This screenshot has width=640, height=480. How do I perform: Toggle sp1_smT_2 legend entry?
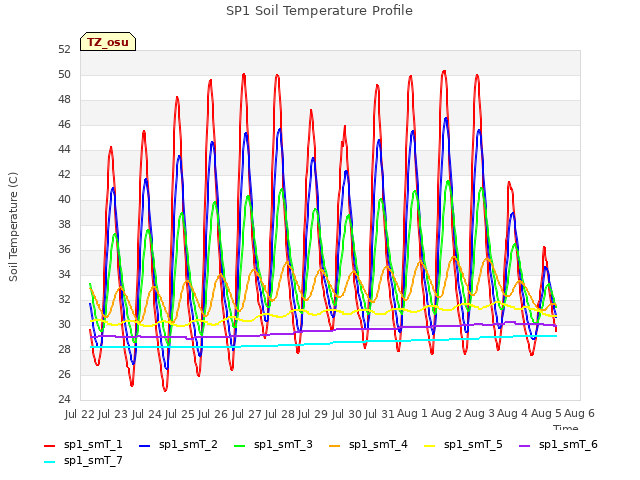178,444
